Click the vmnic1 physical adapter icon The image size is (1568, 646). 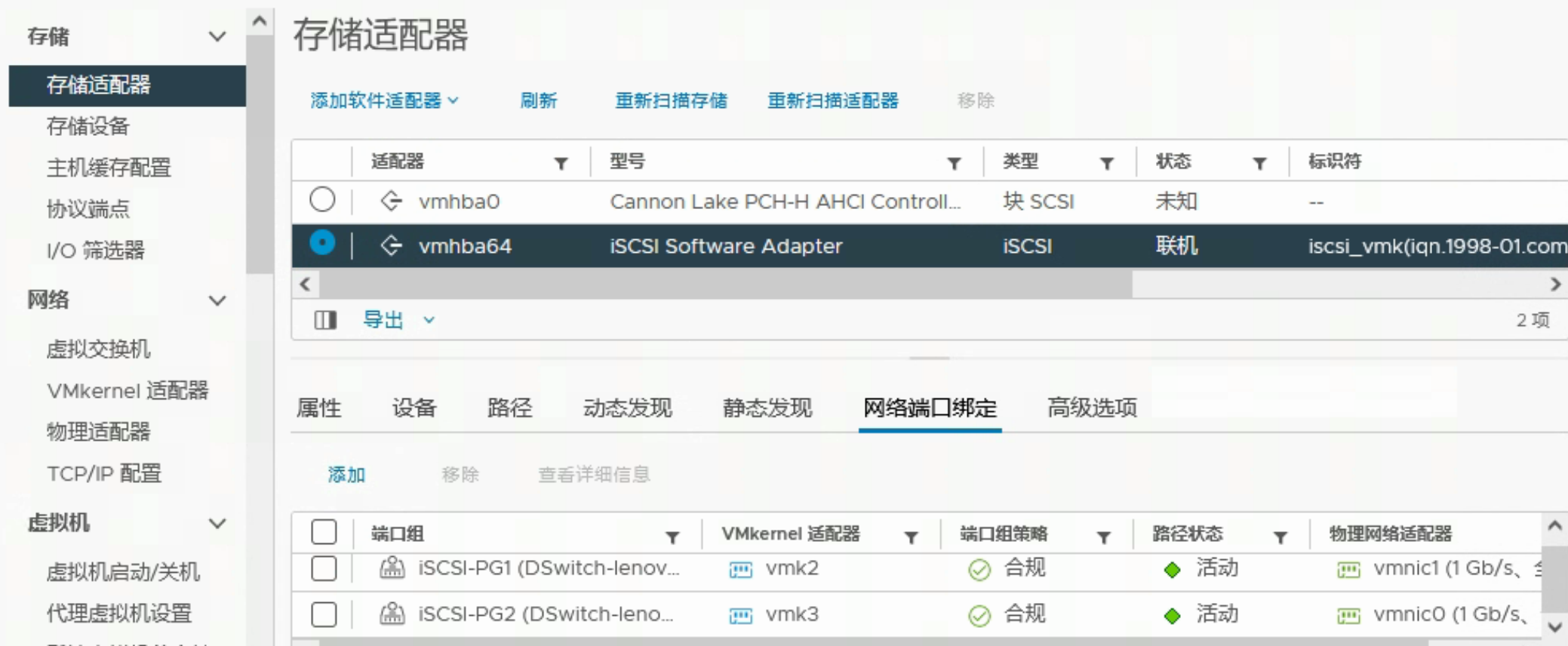pyautogui.click(x=1348, y=570)
